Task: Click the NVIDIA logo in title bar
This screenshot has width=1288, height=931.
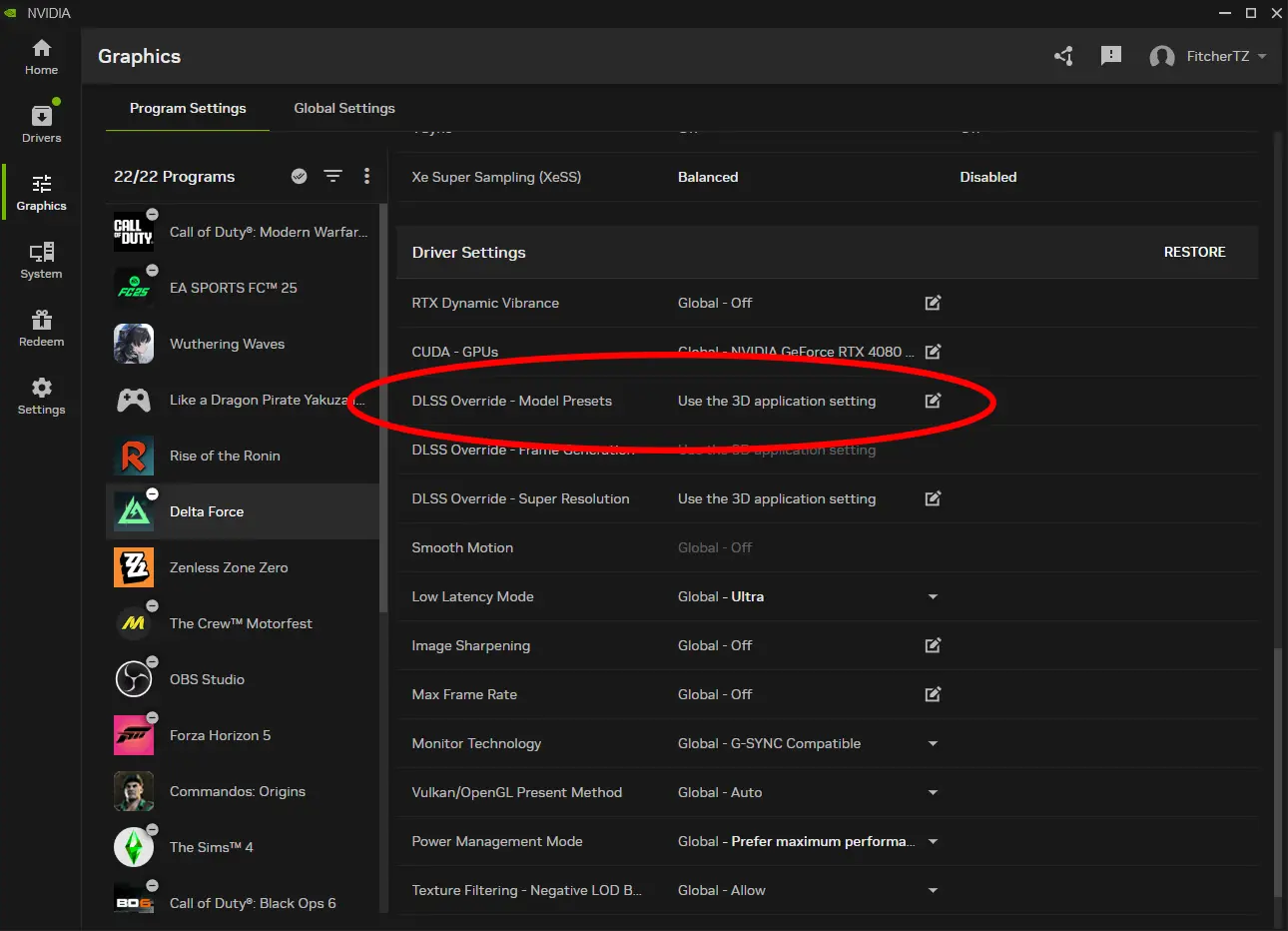Action: coord(9,13)
